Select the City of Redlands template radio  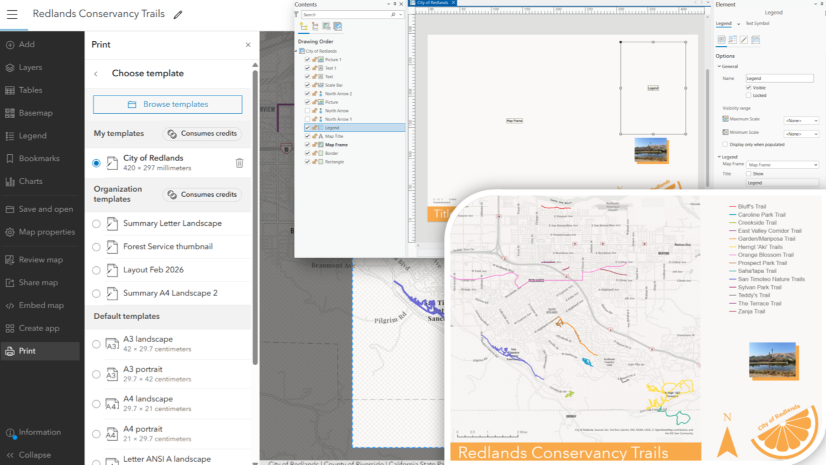(96, 163)
